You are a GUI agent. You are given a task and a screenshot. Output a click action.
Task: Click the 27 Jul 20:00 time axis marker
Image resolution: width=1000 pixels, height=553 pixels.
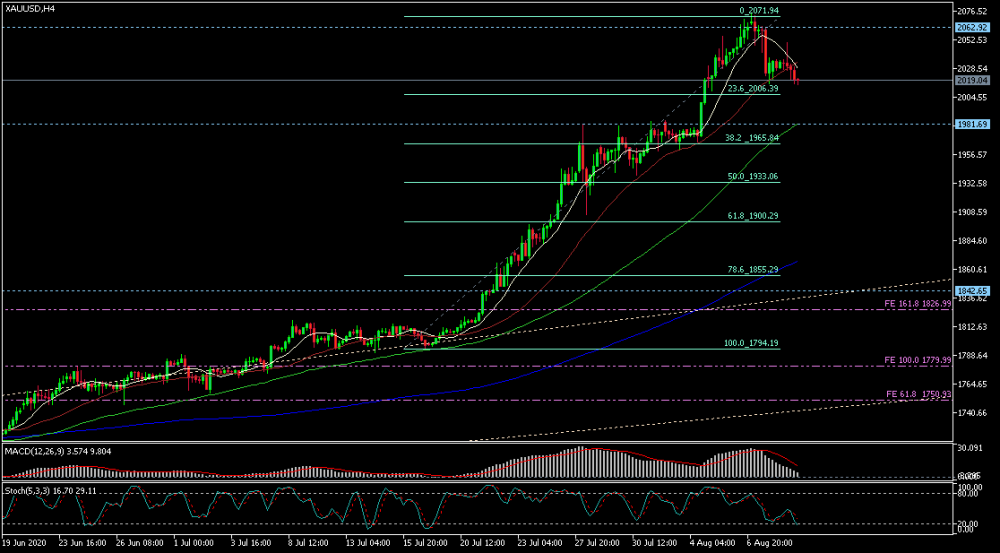[x=596, y=542]
